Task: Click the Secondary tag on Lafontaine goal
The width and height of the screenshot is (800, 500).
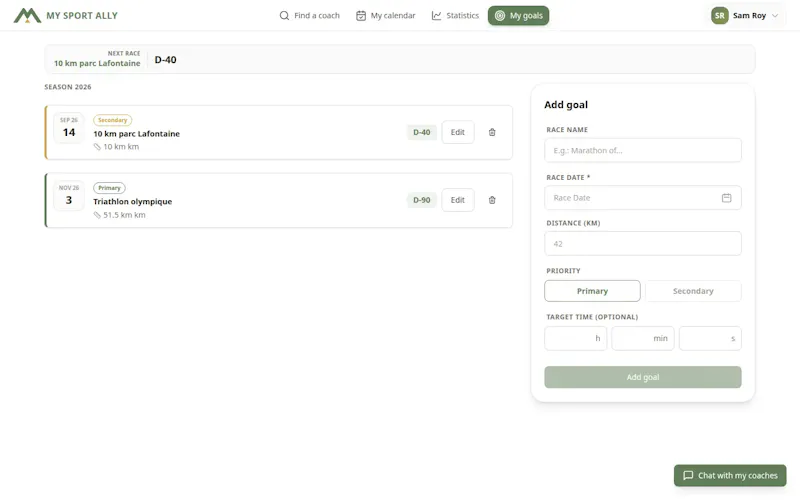Action: 112,120
